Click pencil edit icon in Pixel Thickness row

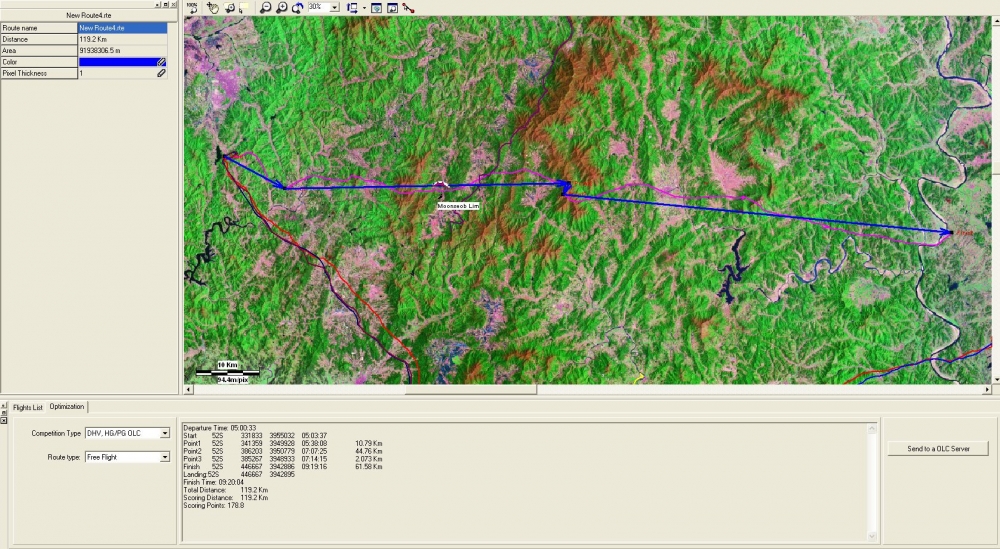pos(161,73)
